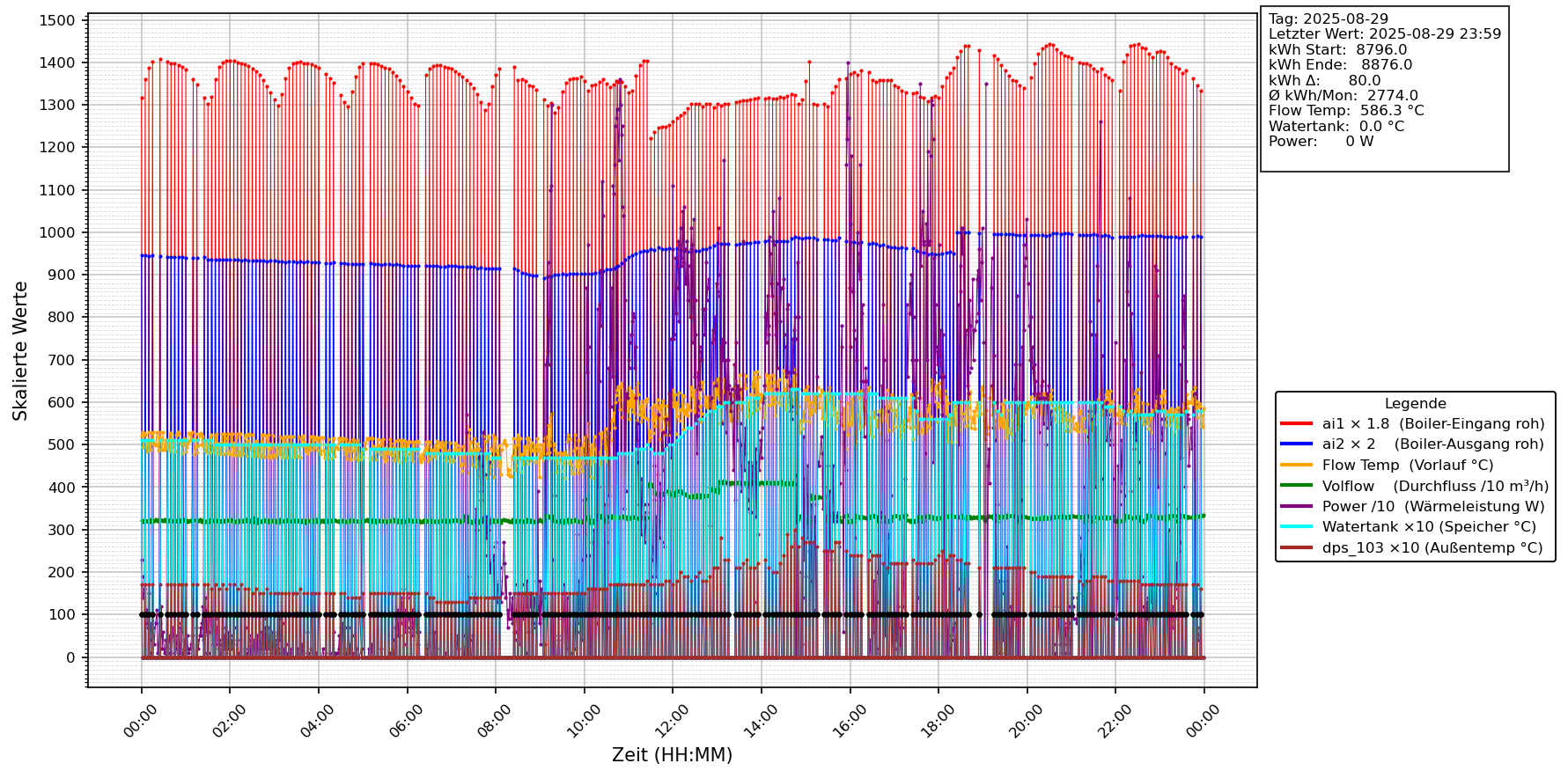Image resolution: width=1568 pixels, height=778 pixels.
Task: Click the orange Flow Temp legend swatch
Action: pos(1297,466)
